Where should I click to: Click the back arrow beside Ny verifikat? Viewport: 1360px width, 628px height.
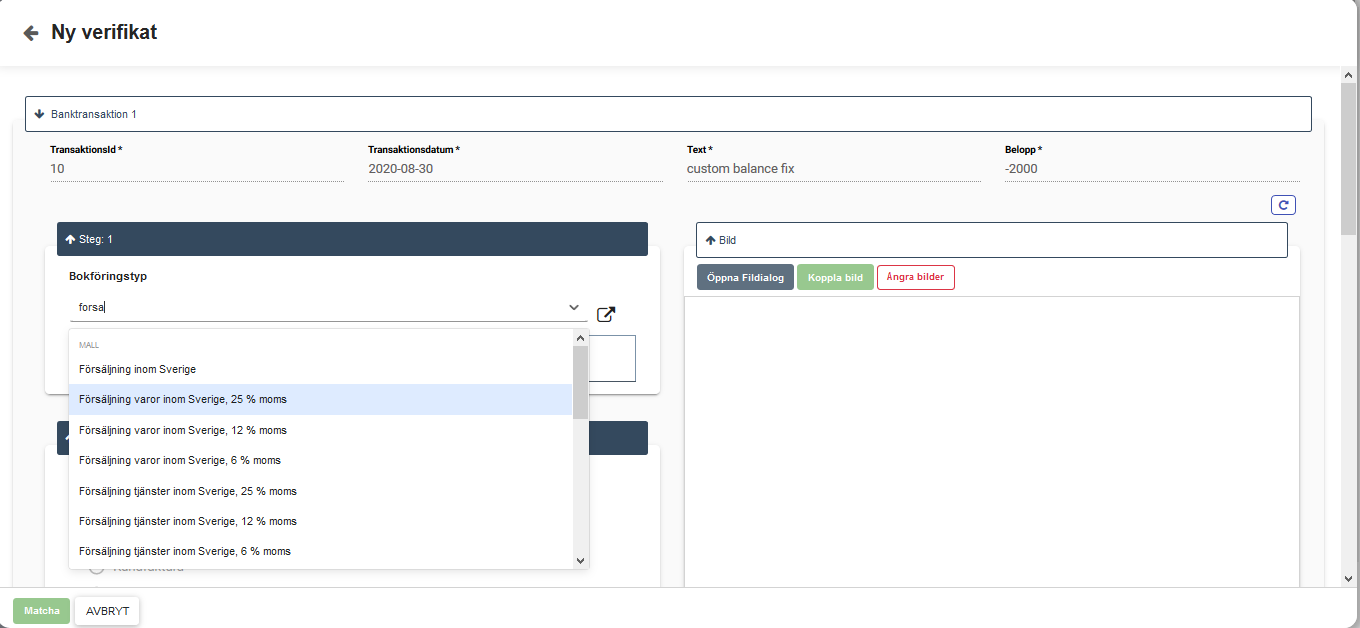31,33
